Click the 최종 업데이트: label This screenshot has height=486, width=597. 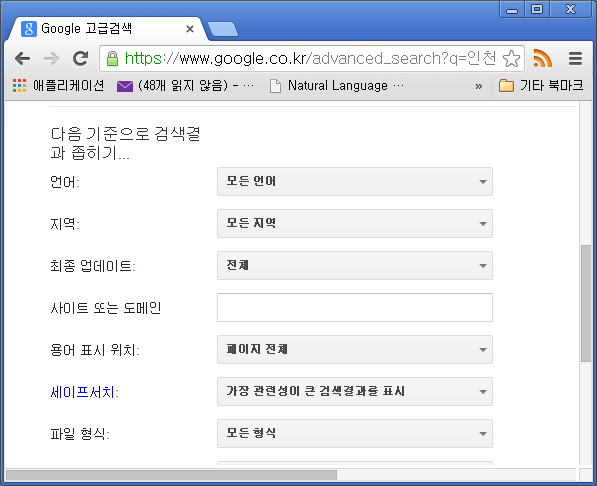point(93,266)
